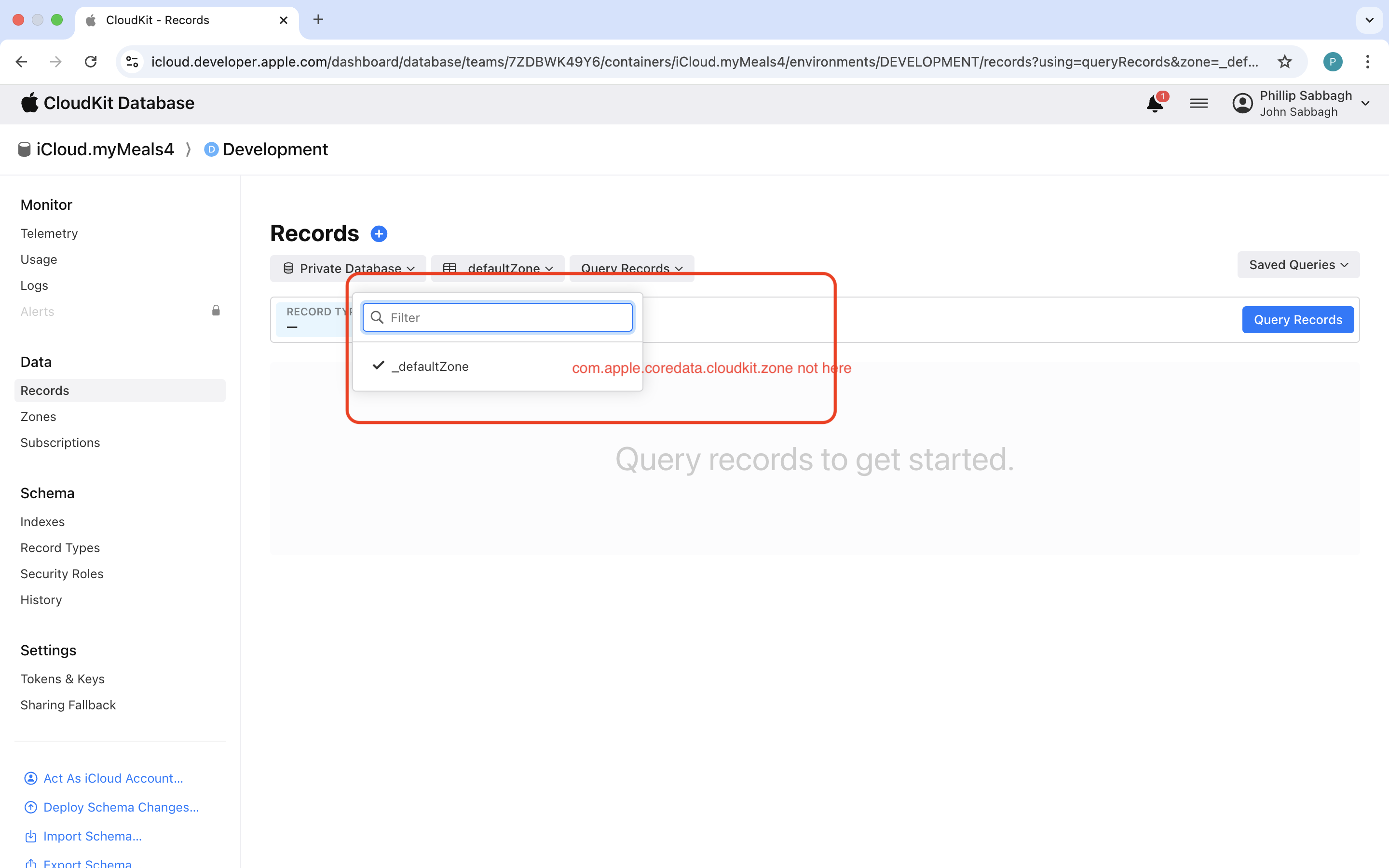Viewport: 1389px width, 868px height.
Task: Open Zones in the sidebar
Action: (39, 416)
